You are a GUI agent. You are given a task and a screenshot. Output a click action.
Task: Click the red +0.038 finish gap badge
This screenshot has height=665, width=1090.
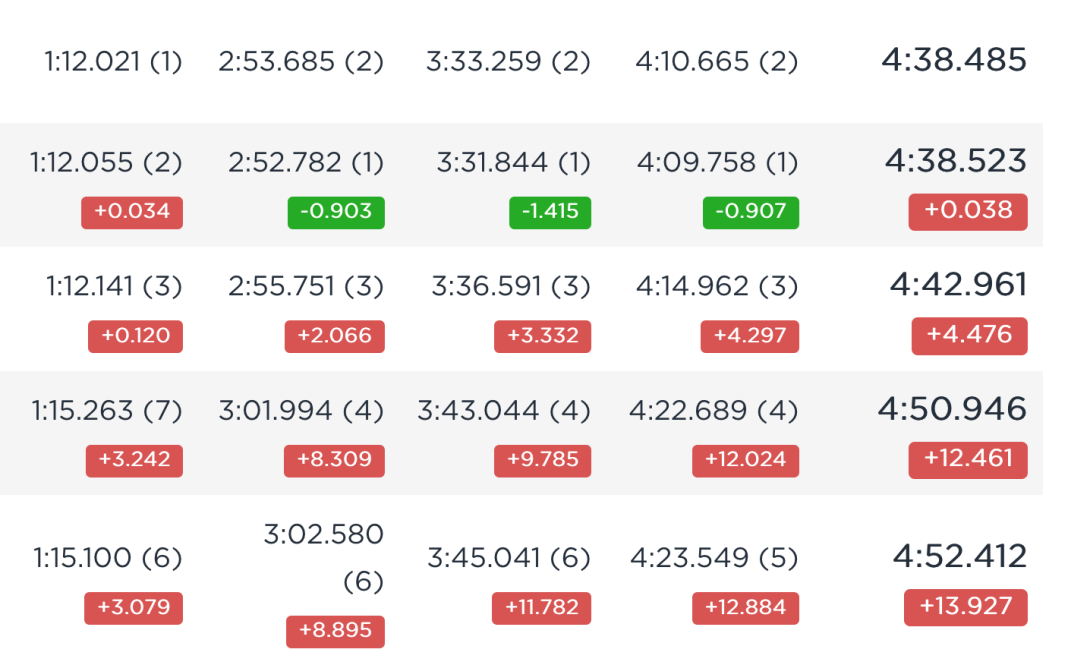[968, 211]
